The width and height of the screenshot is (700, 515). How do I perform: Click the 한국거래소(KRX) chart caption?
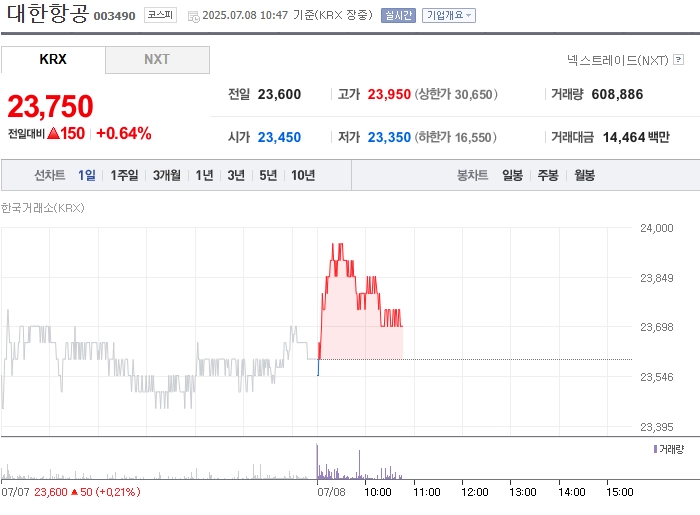pos(42,208)
